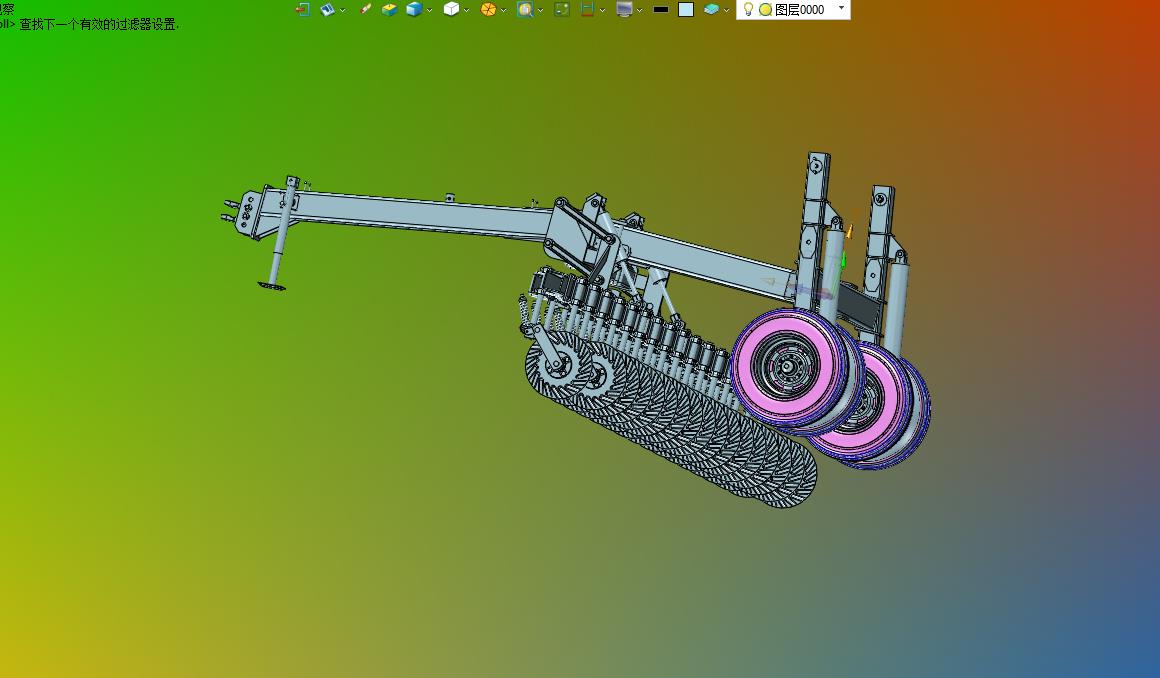
Task: Select the red brush paint tool
Action: 365,10
